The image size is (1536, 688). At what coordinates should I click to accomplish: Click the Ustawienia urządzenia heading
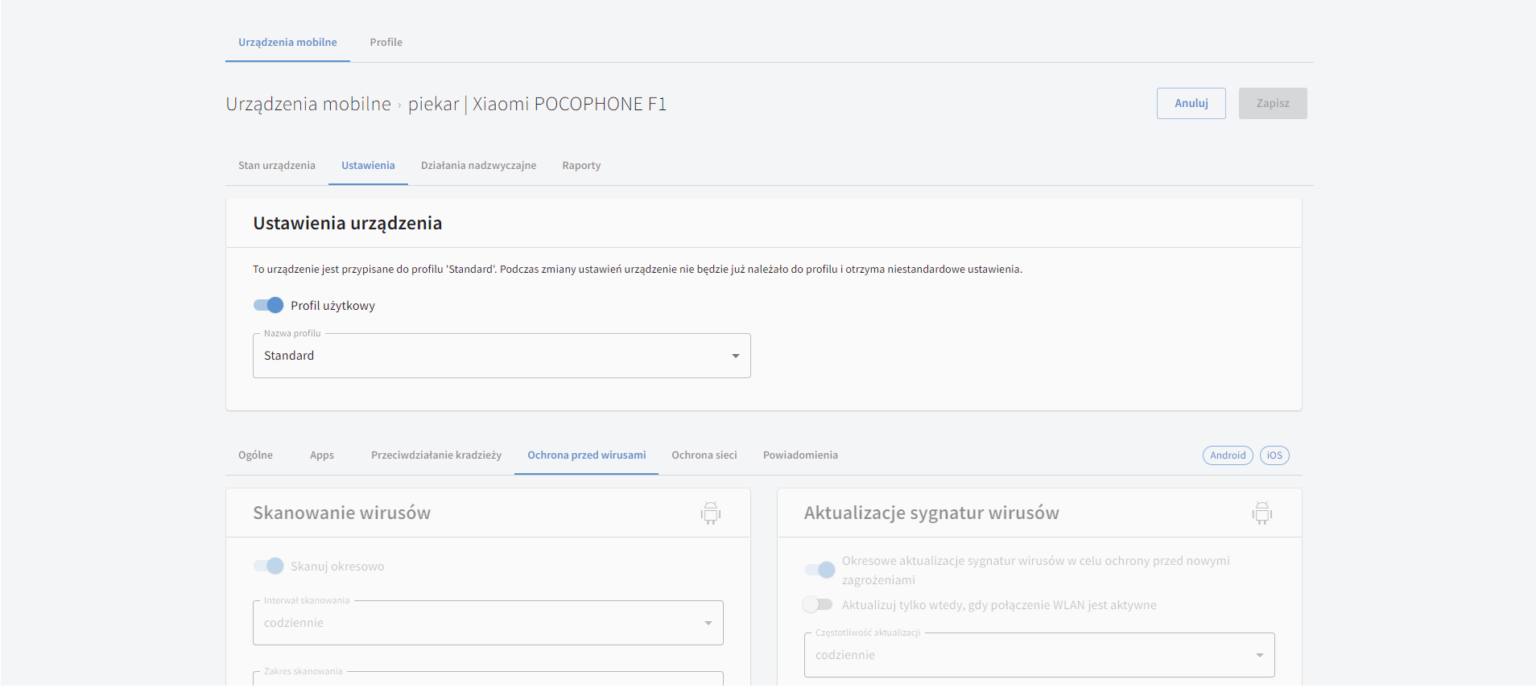pos(347,223)
